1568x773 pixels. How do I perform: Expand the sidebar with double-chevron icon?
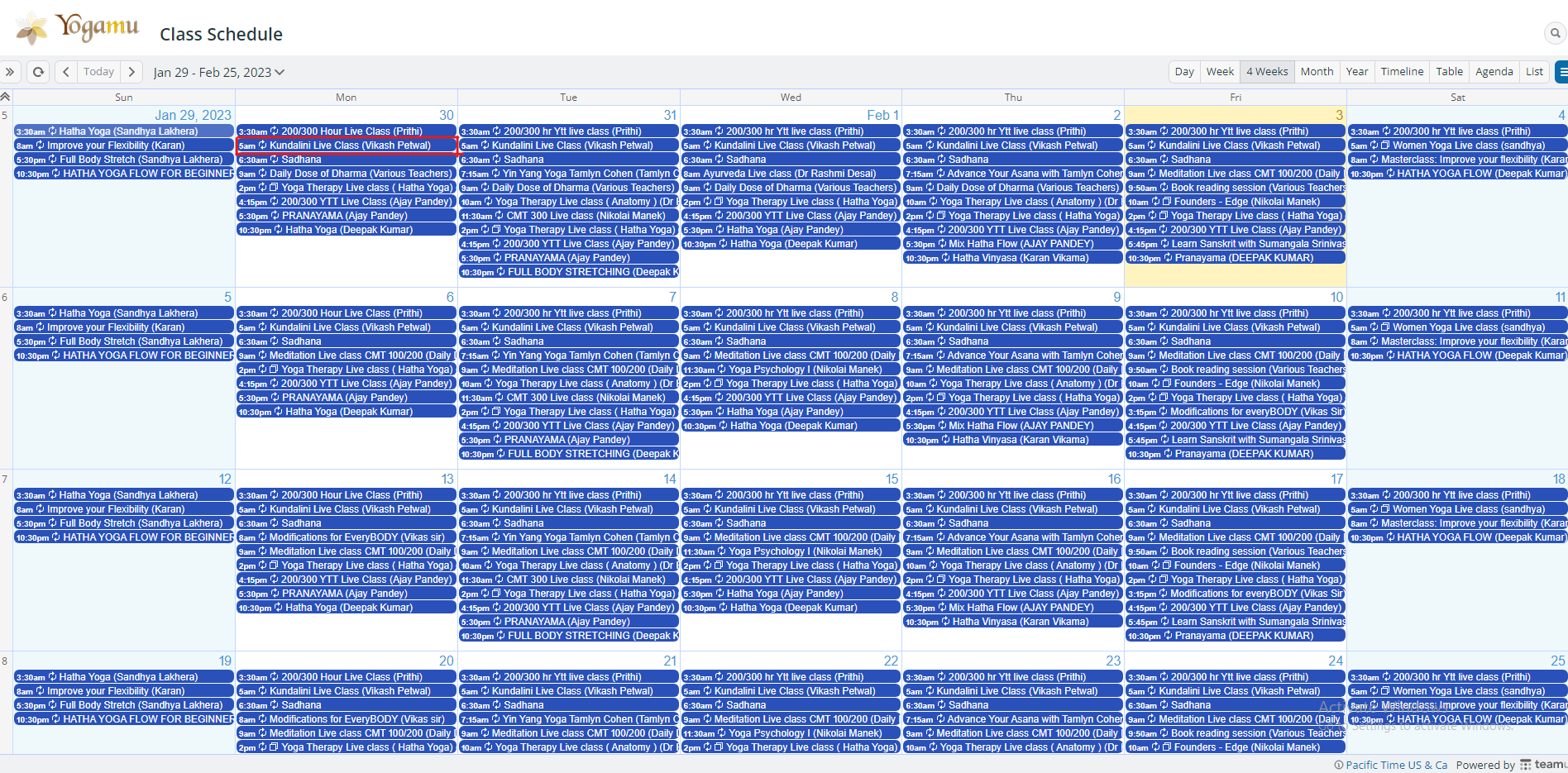point(10,72)
